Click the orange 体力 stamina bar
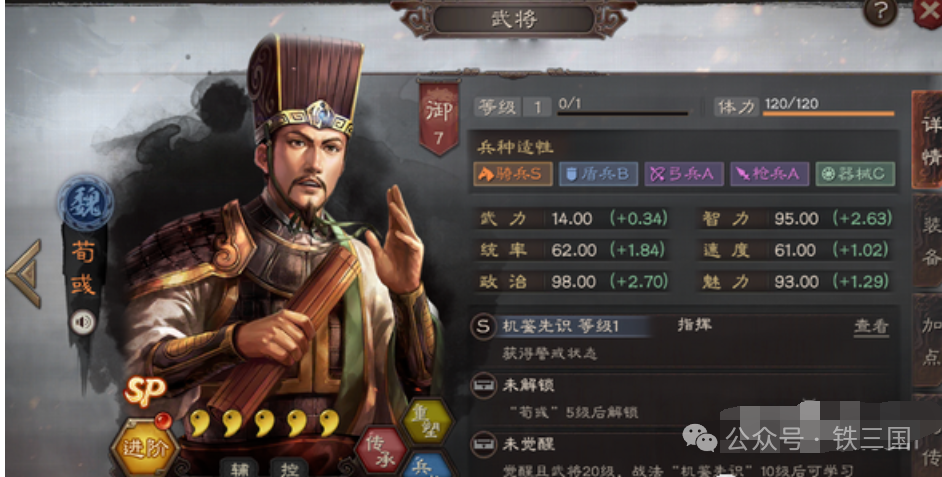The width and height of the screenshot is (942, 477). click(828, 114)
